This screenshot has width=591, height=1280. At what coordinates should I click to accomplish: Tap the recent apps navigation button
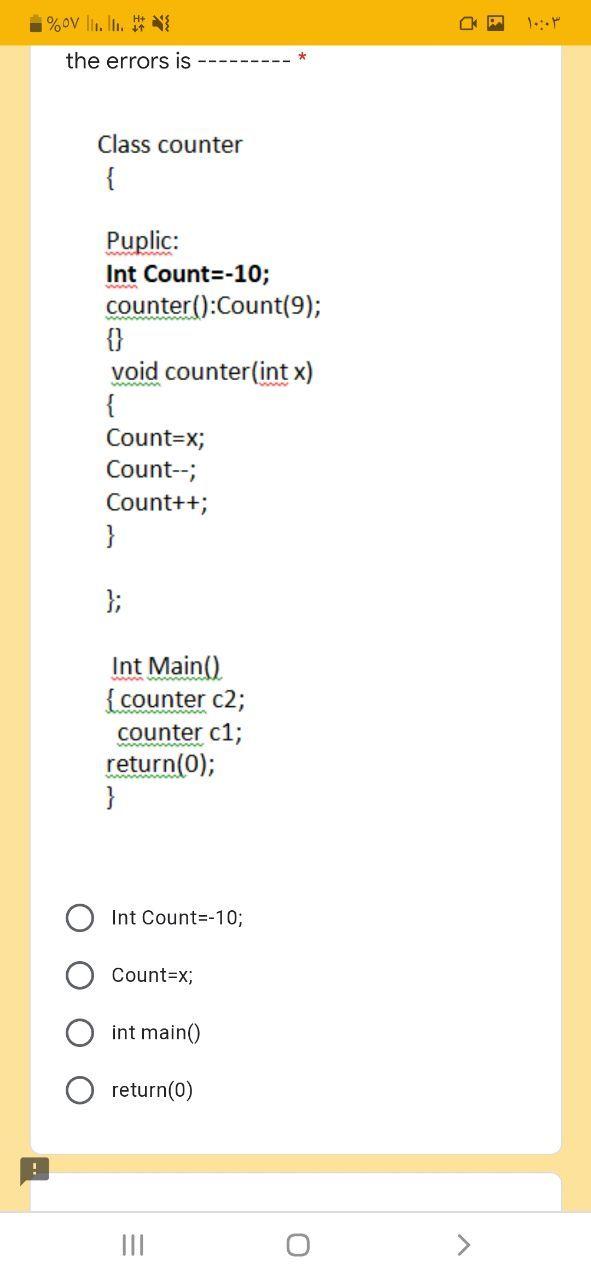[133, 1245]
